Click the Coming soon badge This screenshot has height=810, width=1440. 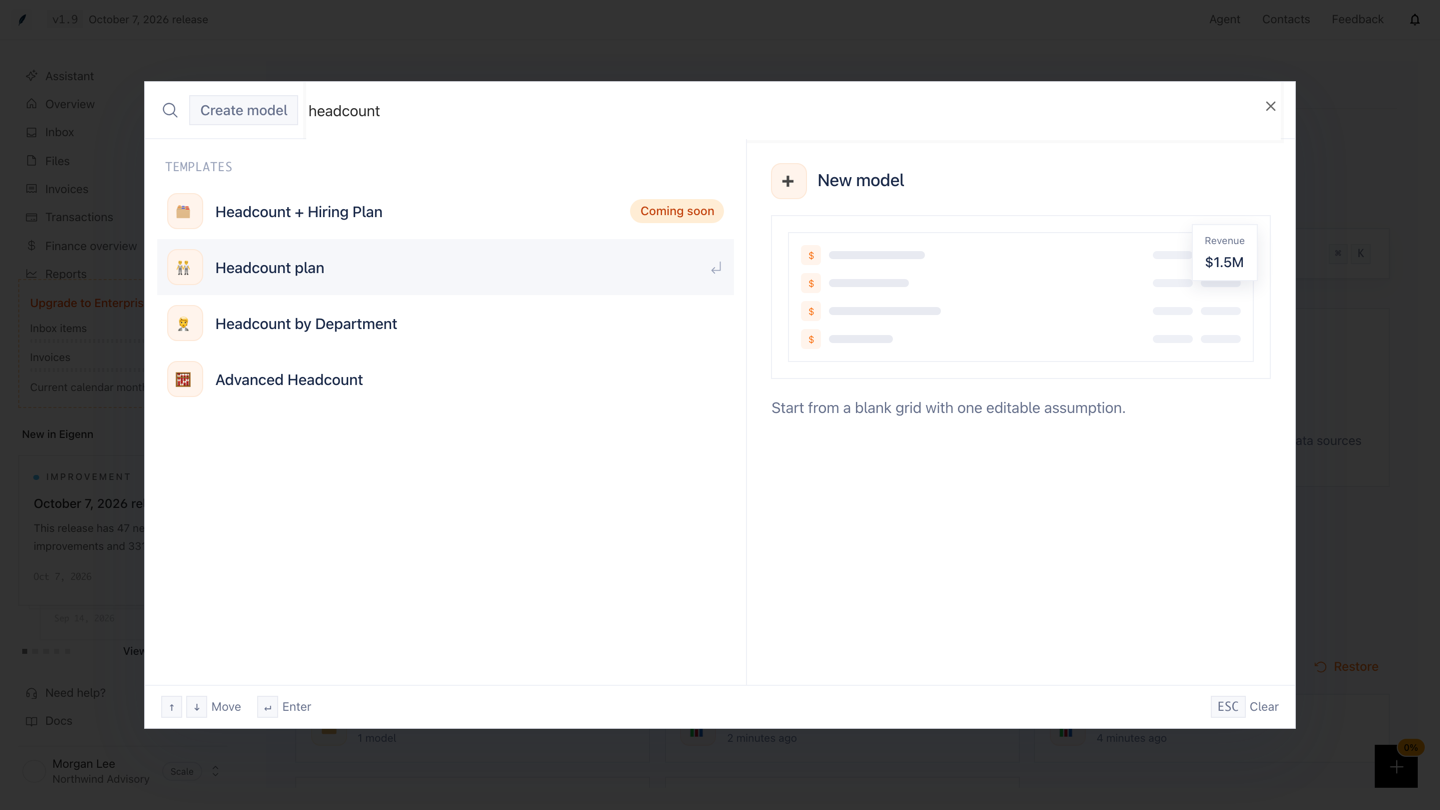(x=677, y=211)
